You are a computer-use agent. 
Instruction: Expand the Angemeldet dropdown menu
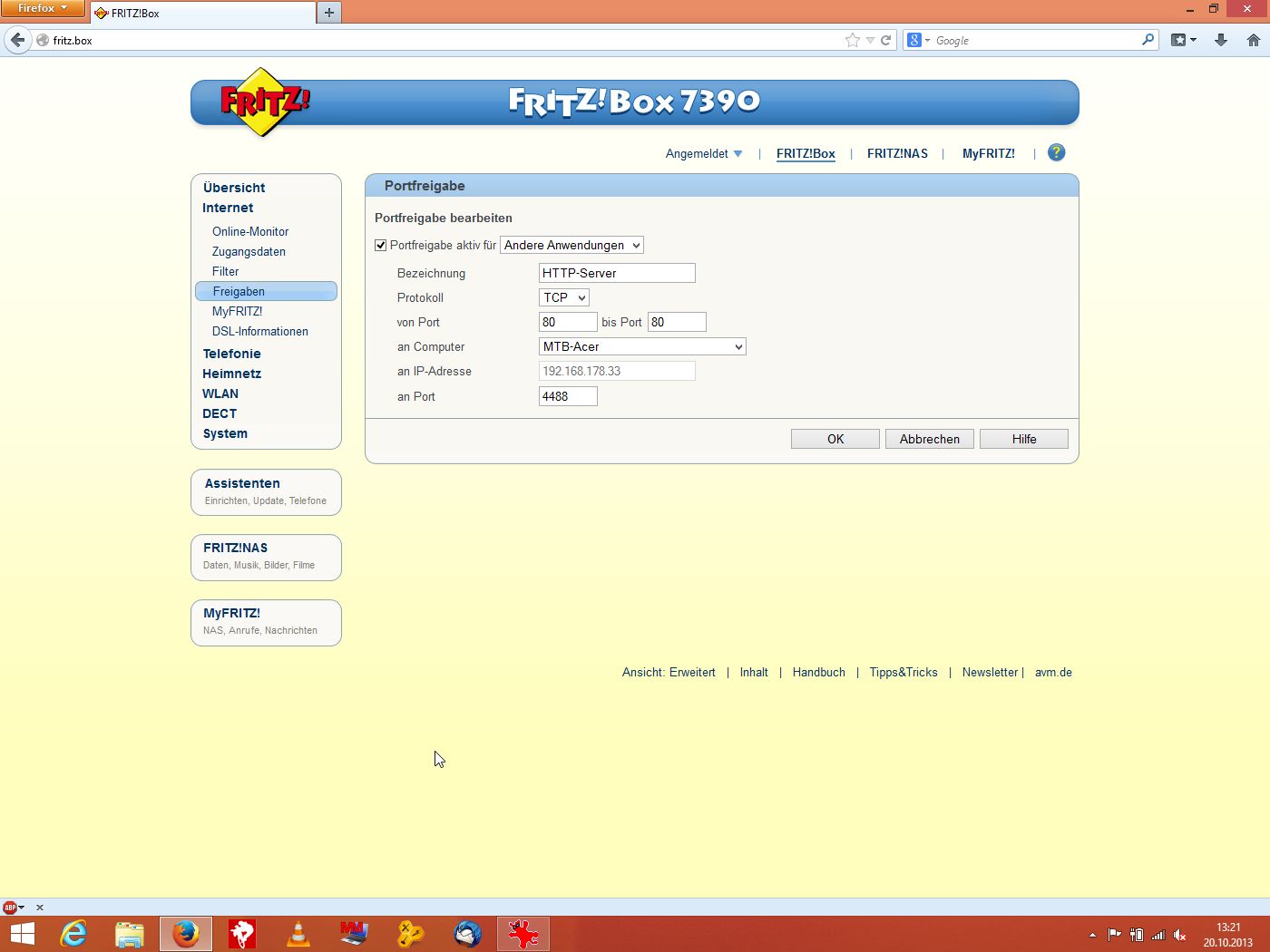coord(704,153)
